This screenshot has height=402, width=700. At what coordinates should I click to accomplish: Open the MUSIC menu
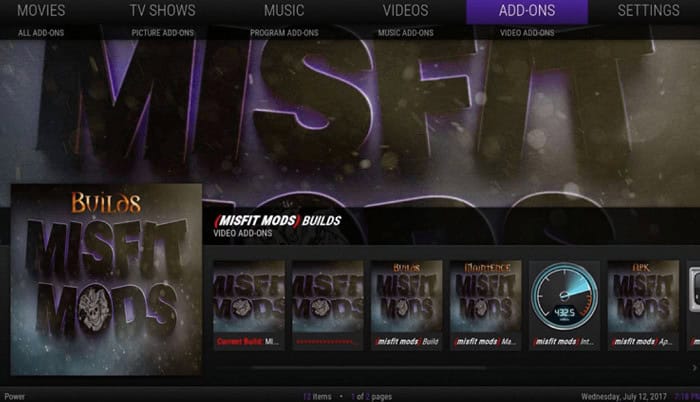tap(284, 10)
